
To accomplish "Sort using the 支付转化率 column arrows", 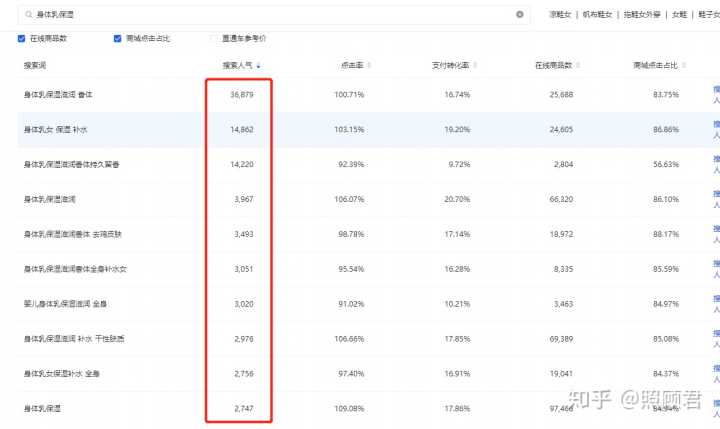I will coord(474,65).
